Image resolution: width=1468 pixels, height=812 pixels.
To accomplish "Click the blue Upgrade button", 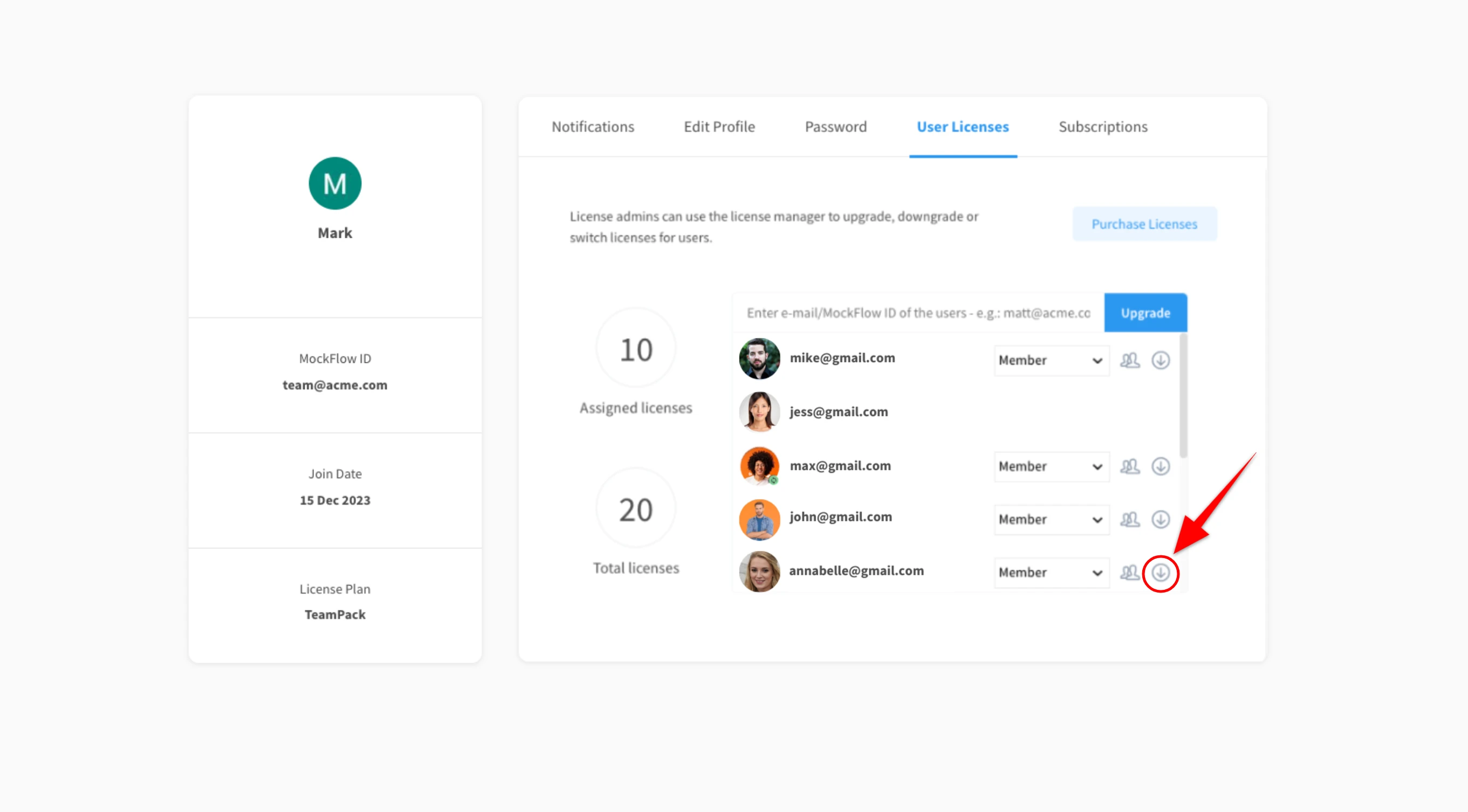I will click(1145, 313).
